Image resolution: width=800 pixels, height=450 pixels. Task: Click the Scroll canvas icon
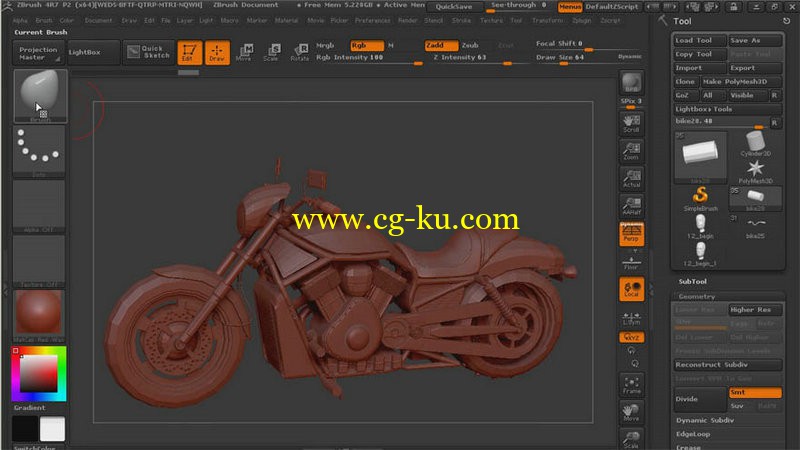[632, 124]
